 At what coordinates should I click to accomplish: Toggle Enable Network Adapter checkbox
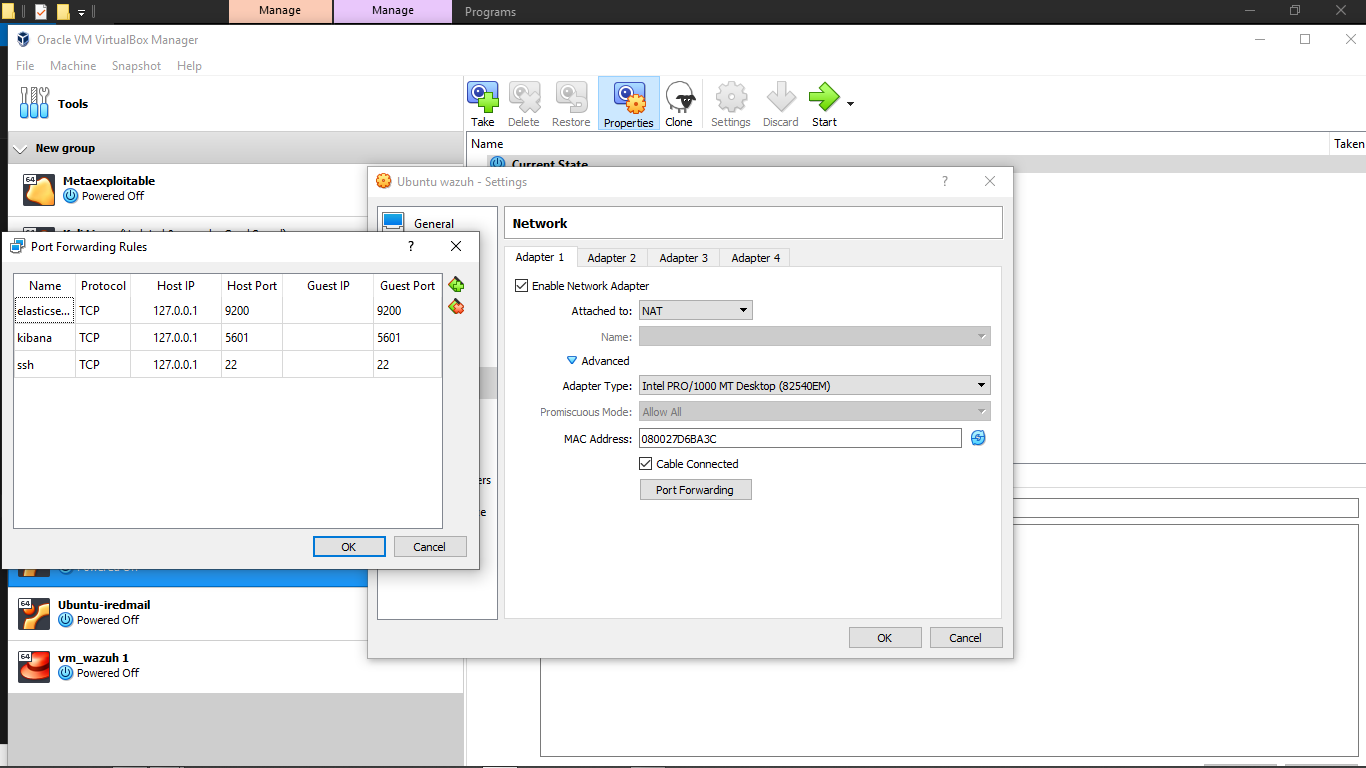pyautogui.click(x=521, y=286)
